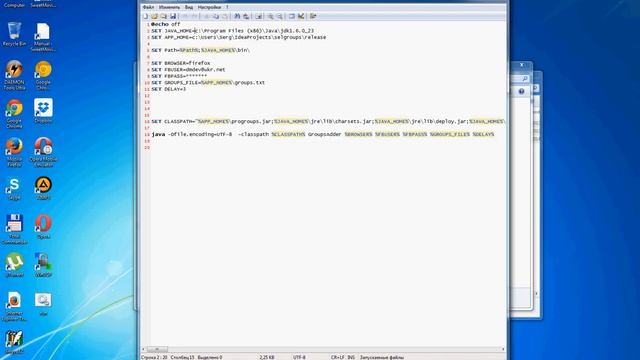Open the Вид menu
This screenshot has height=360, width=640.
(189, 7)
